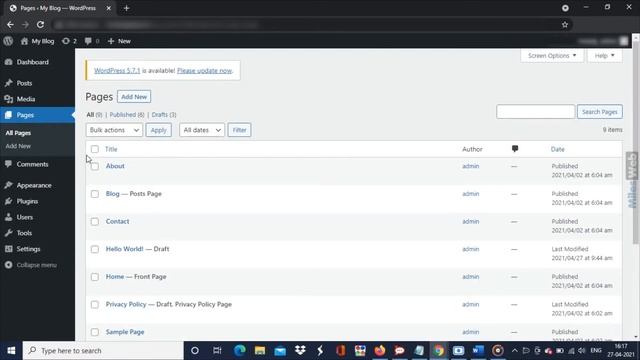Filter list by Published pages

tap(127, 115)
